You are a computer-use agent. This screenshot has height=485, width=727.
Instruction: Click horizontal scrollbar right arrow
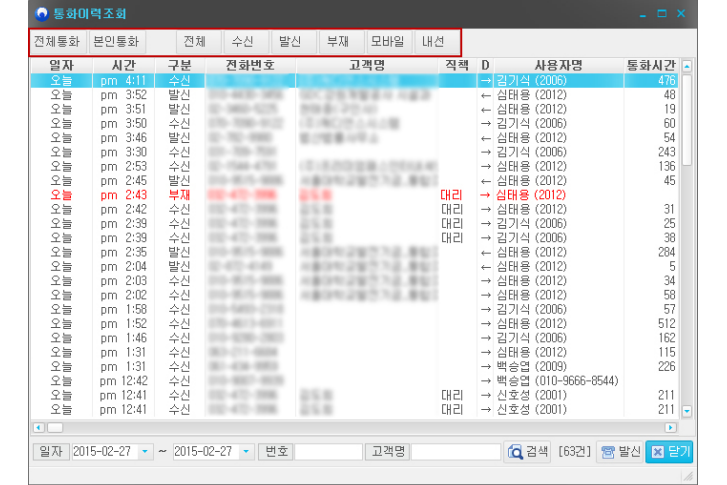coord(670,428)
